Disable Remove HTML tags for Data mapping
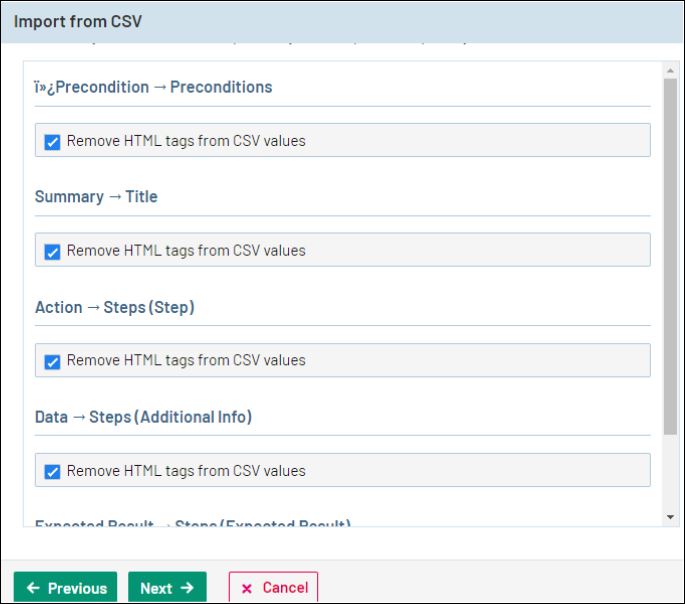Image resolution: width=685 pixels, height=604 pixels. [53, 472]
